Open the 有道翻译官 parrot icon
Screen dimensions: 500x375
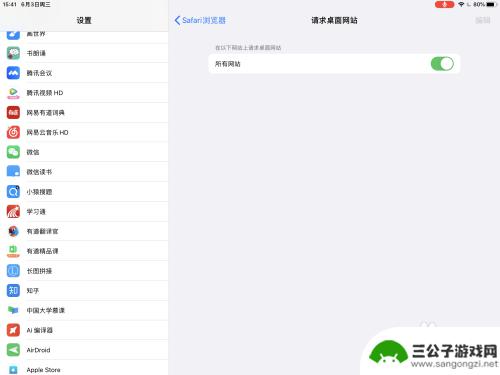point(13,231)
